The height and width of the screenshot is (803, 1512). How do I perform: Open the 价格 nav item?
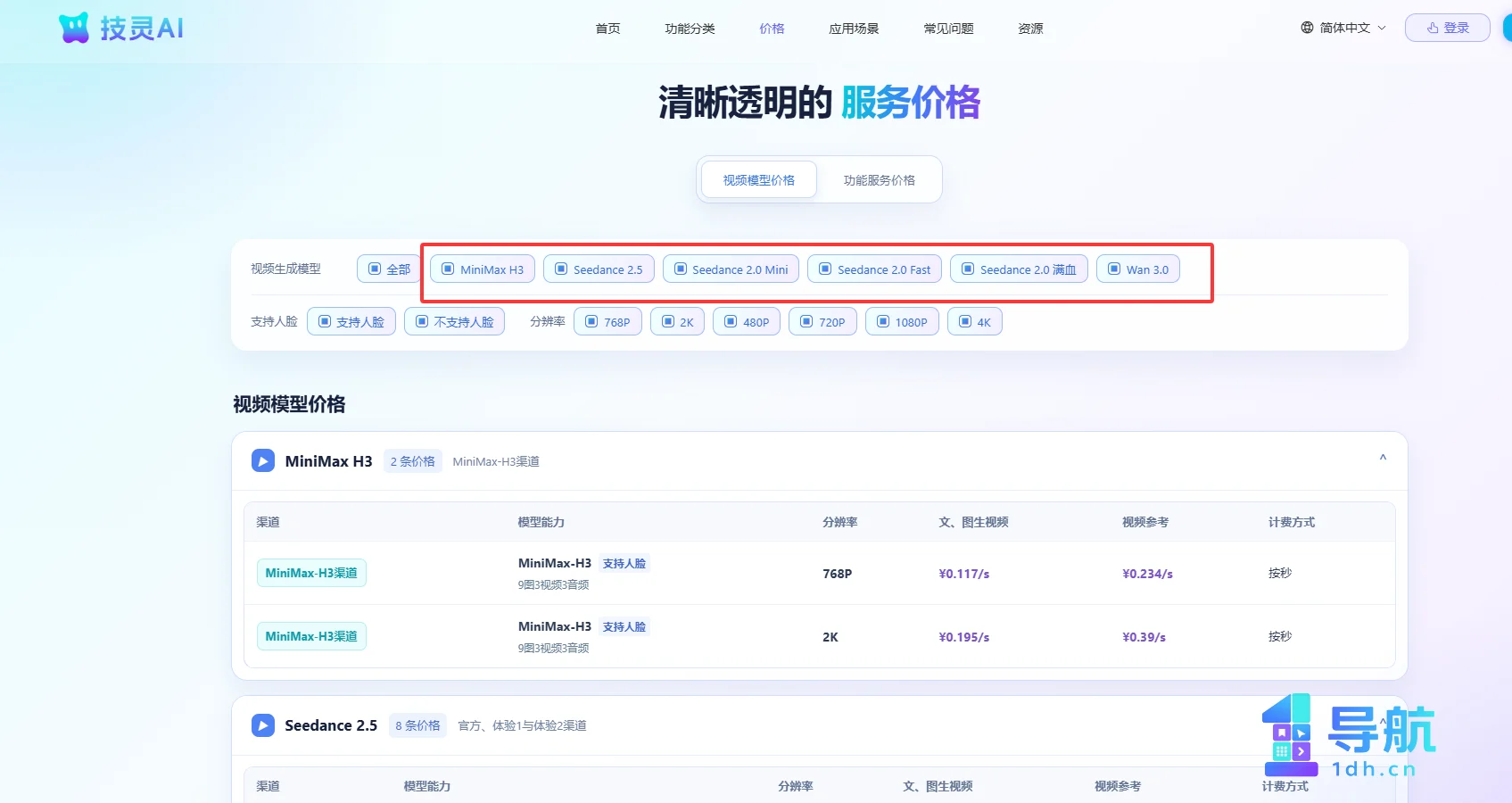click(772, 29)
